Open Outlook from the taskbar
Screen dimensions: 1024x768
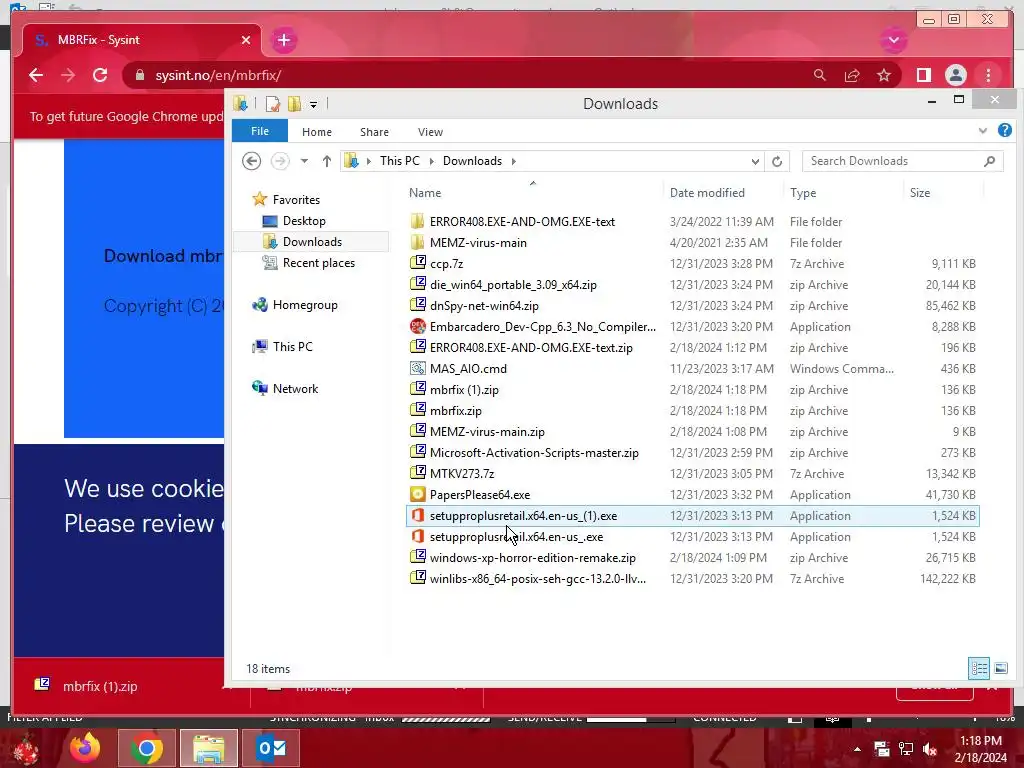tap(271, 748)
